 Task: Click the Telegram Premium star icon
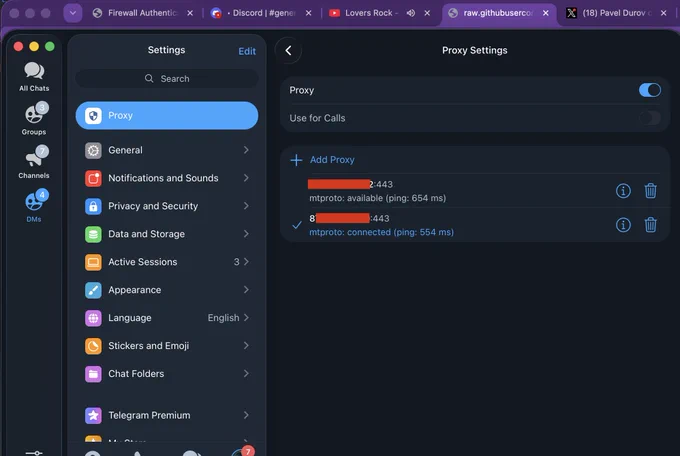(93, 415)
